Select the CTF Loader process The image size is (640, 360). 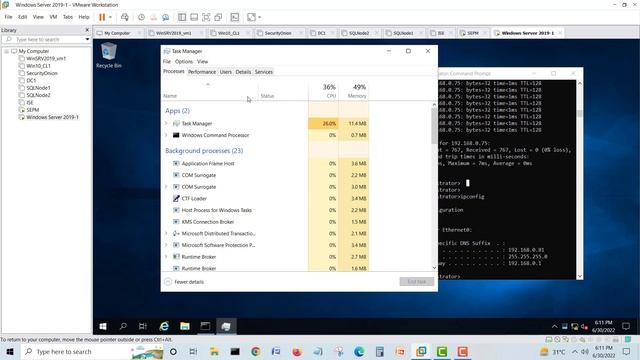click(194, 198)
